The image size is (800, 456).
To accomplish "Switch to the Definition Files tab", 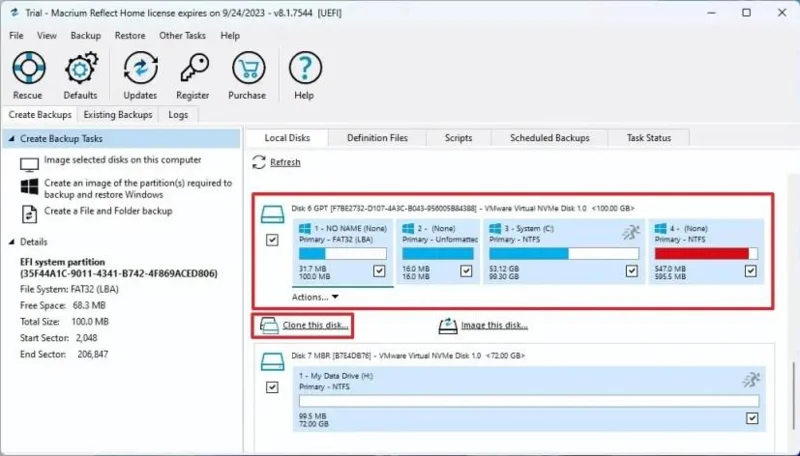I will pyautogui.click(x=377, y=138).
